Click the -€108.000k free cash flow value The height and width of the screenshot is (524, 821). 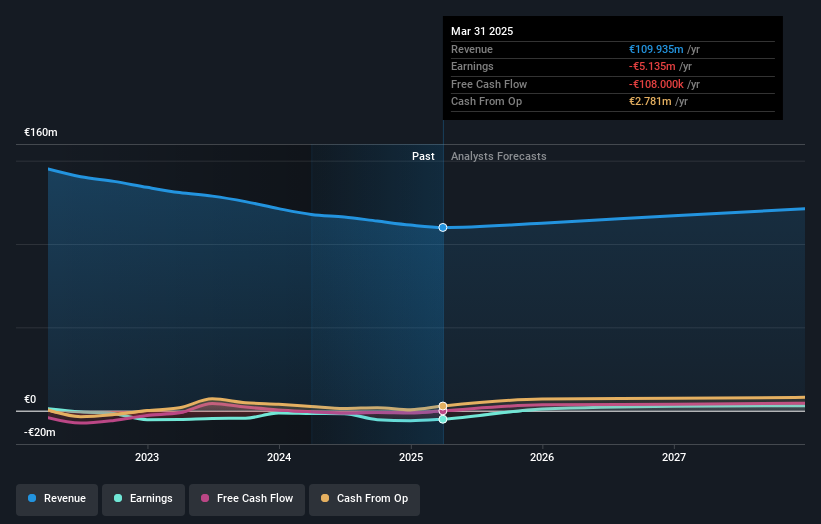coord(656,84)
